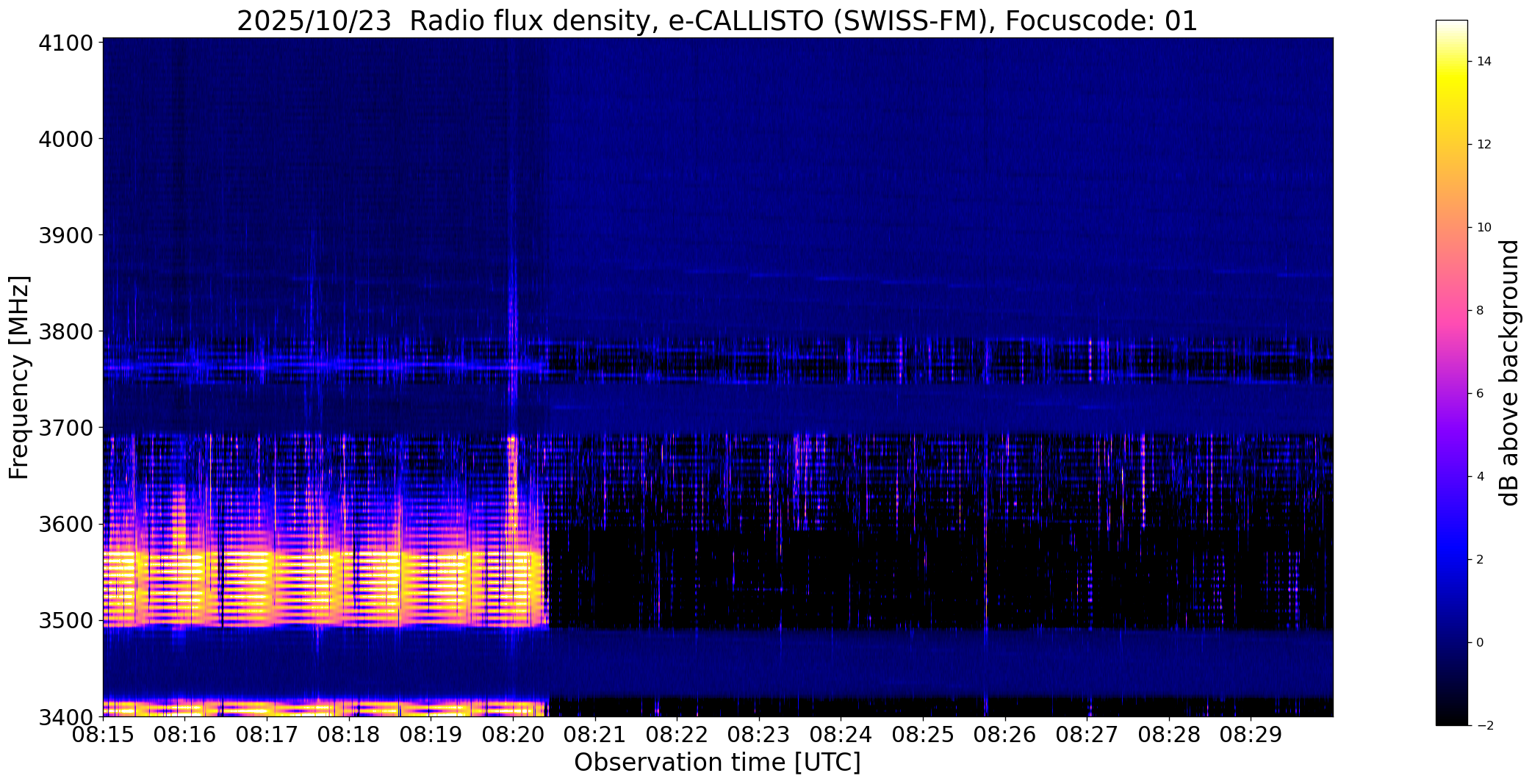The height and width of the screenshot is (784, 1532).
Task: Click the plot title mentioning e-CALLISTO (SWISS-FM)
Action: [717, 21]
